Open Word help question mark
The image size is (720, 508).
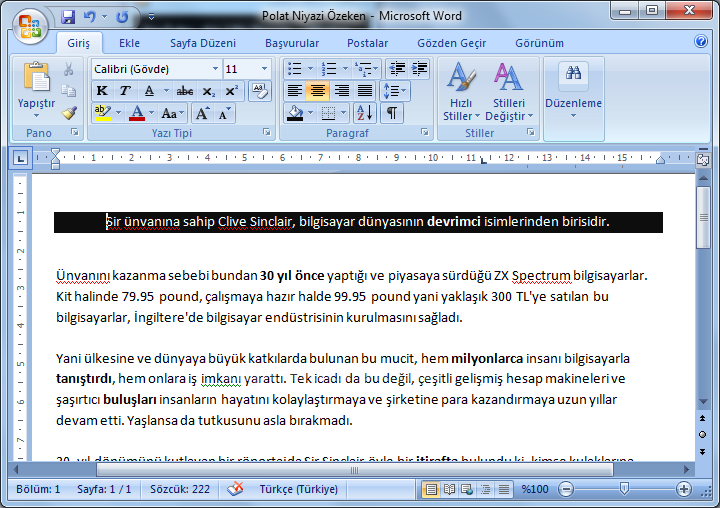click(701, 41)
